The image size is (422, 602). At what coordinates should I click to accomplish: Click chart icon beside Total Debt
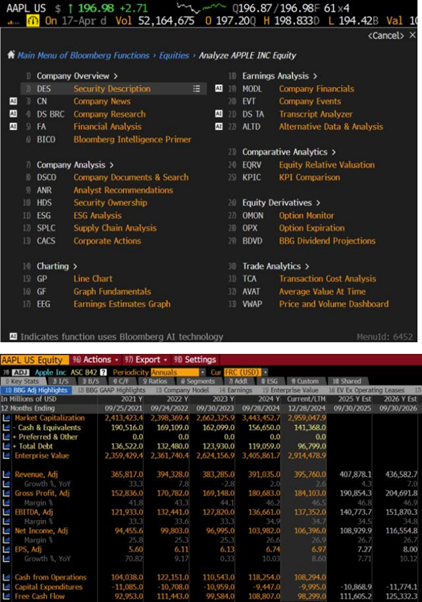[6, 446]
